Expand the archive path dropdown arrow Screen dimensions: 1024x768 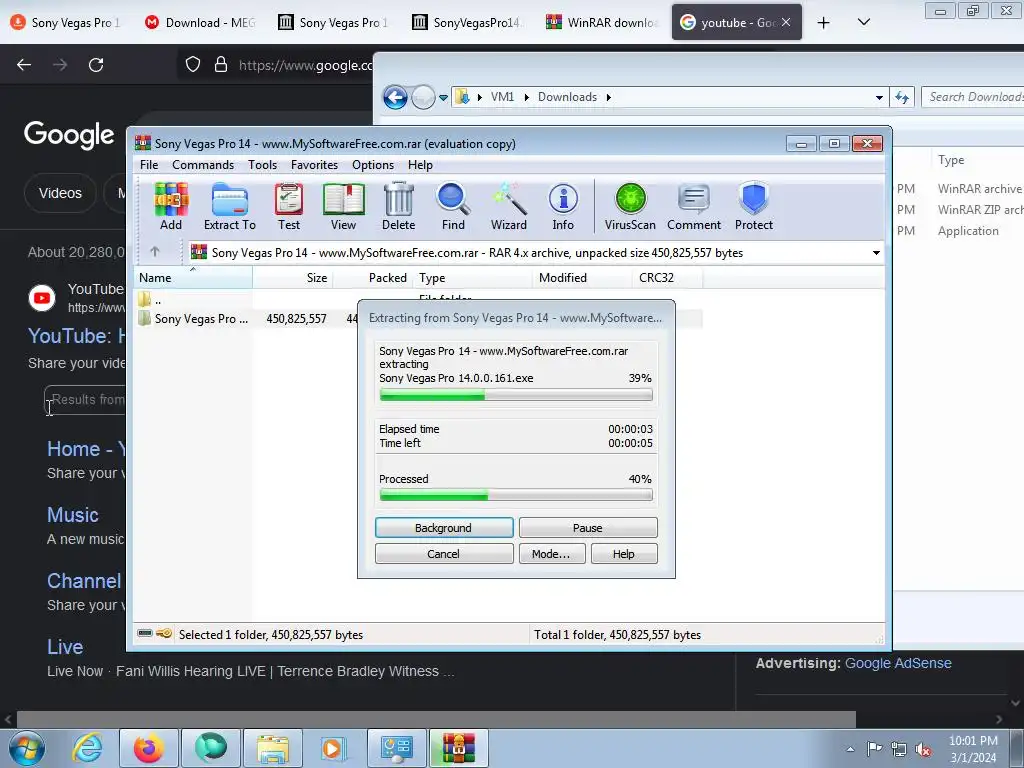click(876, 252)
